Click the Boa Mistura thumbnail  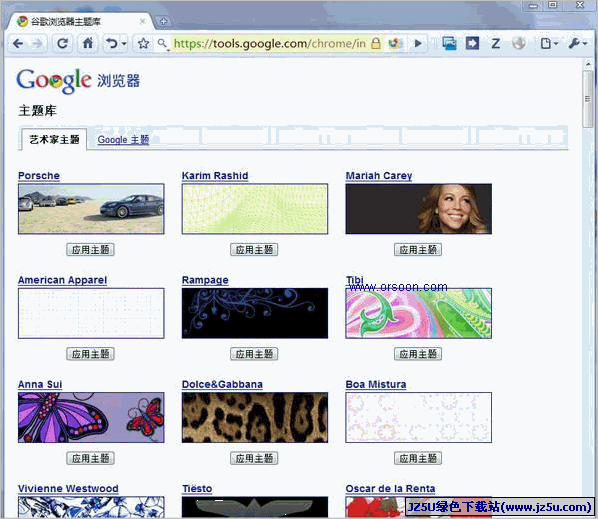418,418
